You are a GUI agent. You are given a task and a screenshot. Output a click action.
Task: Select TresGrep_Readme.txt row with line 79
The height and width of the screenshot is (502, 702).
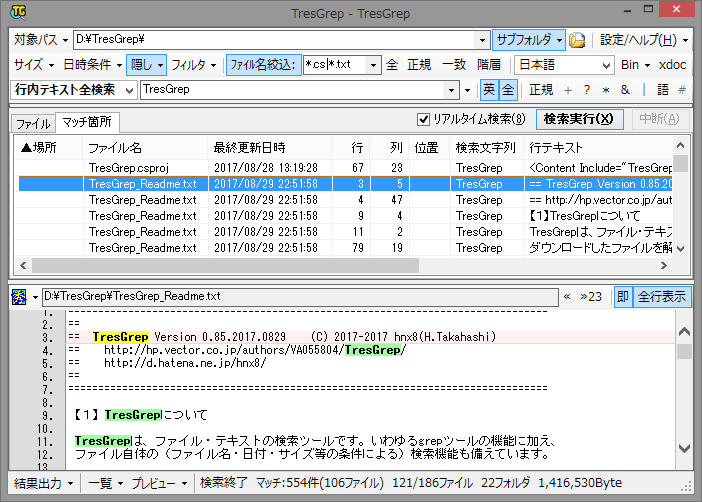pos(344,248)
